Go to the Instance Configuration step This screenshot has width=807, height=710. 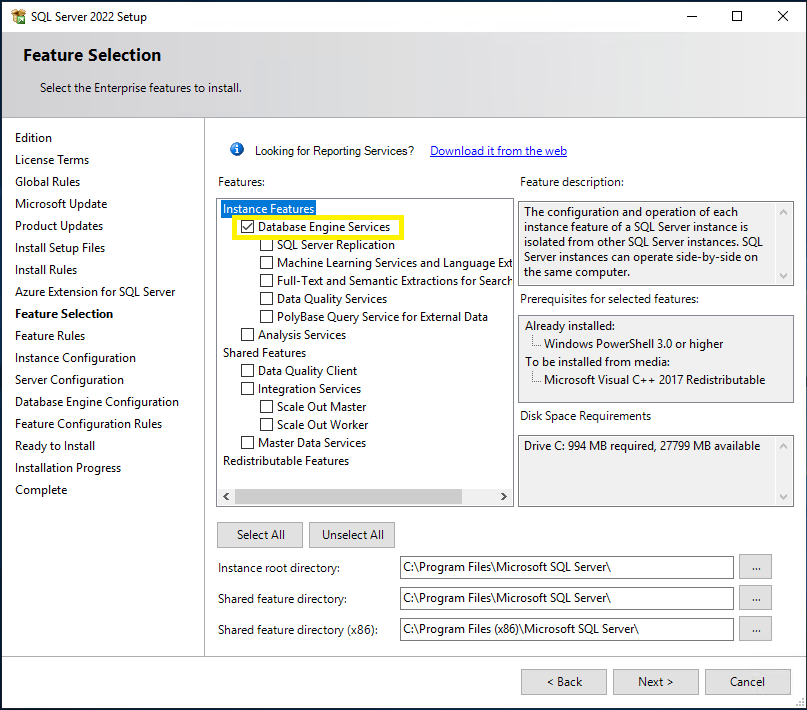pos(75,358)
